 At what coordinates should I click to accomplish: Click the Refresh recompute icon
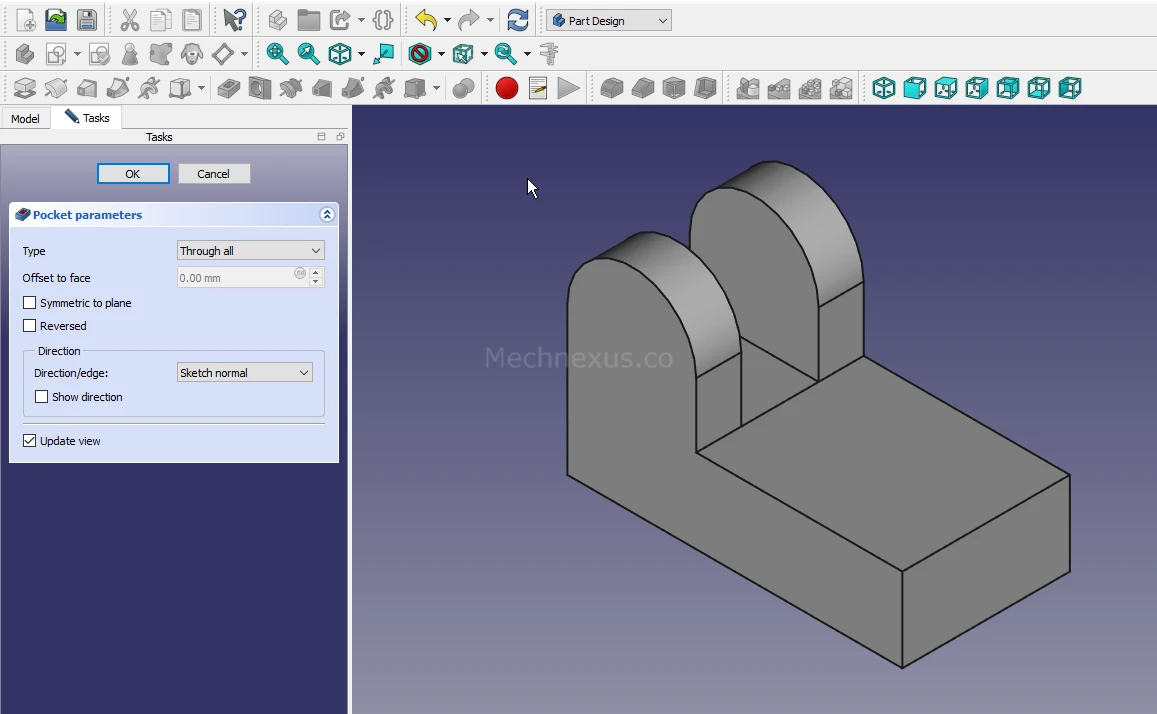coord(517,20)
